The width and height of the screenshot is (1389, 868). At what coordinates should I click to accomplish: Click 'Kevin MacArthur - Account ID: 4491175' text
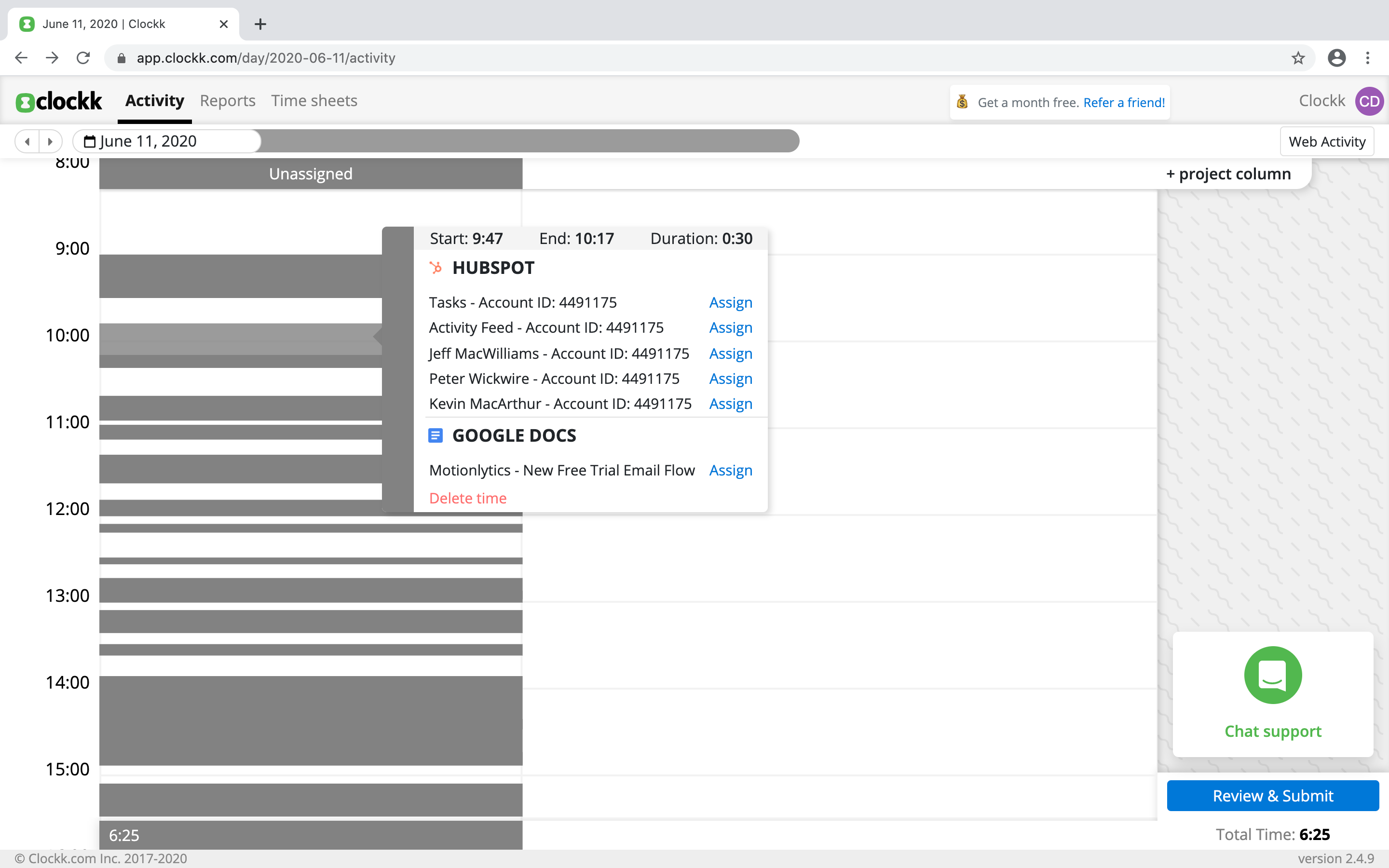tap(560, 404)
